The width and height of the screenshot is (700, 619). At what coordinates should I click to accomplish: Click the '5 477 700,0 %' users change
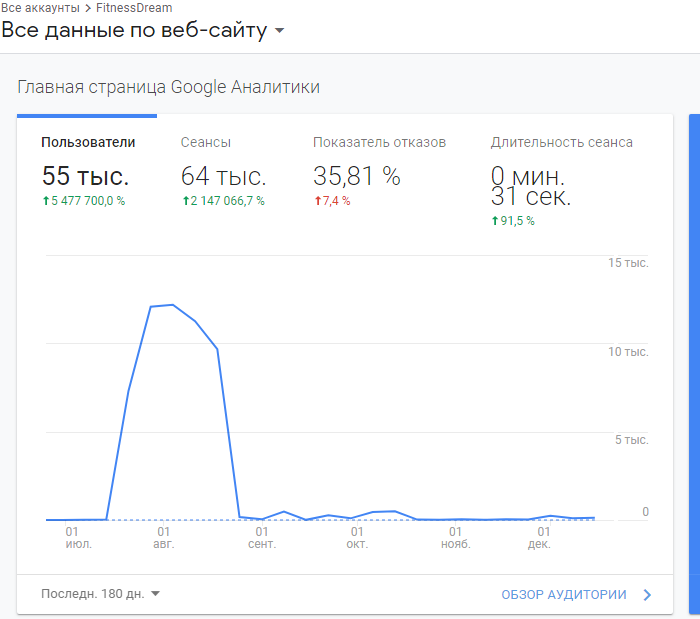[x=83, y=201]
